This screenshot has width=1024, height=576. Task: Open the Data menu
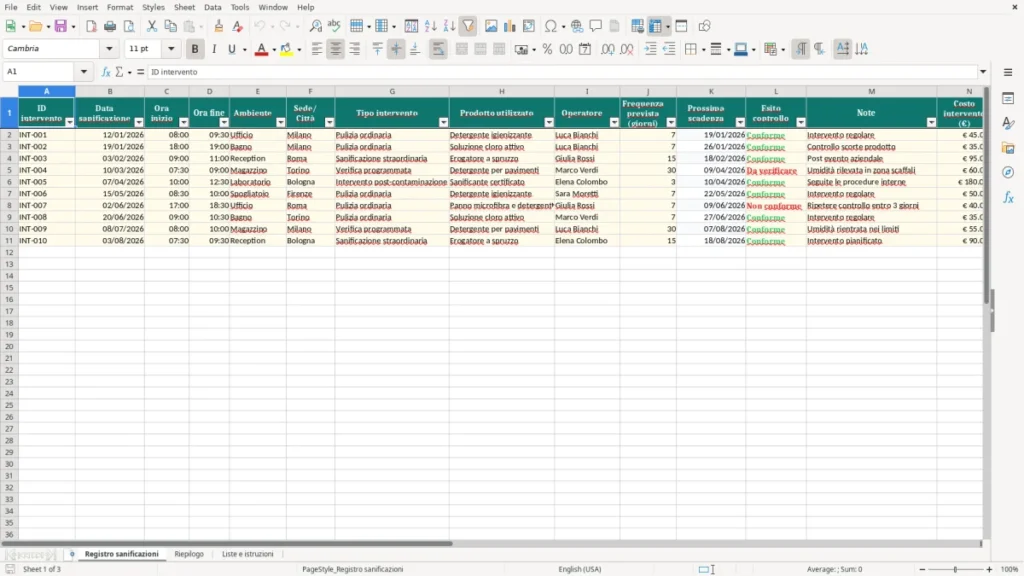tap(212, 7)
